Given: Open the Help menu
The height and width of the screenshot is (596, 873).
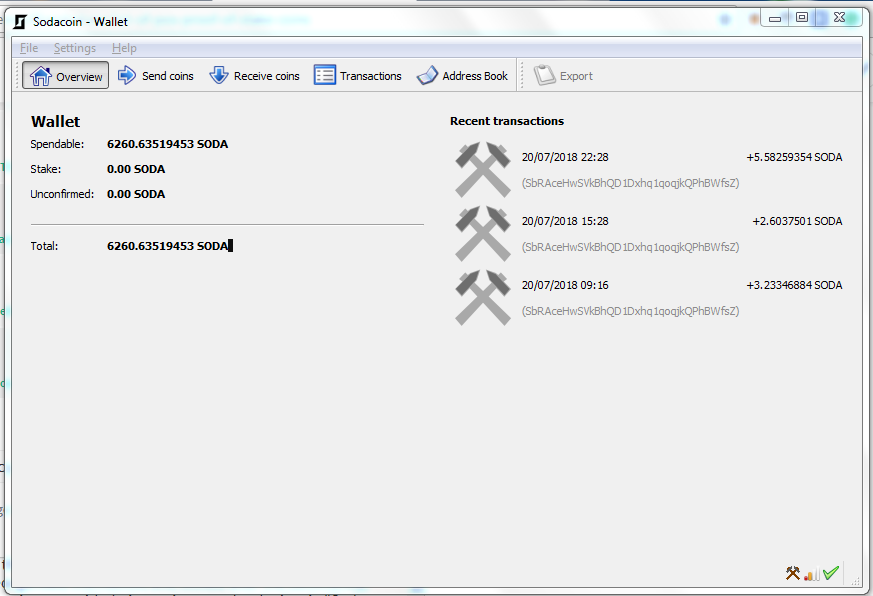Looking at the screenshot, I should (124, 48).
